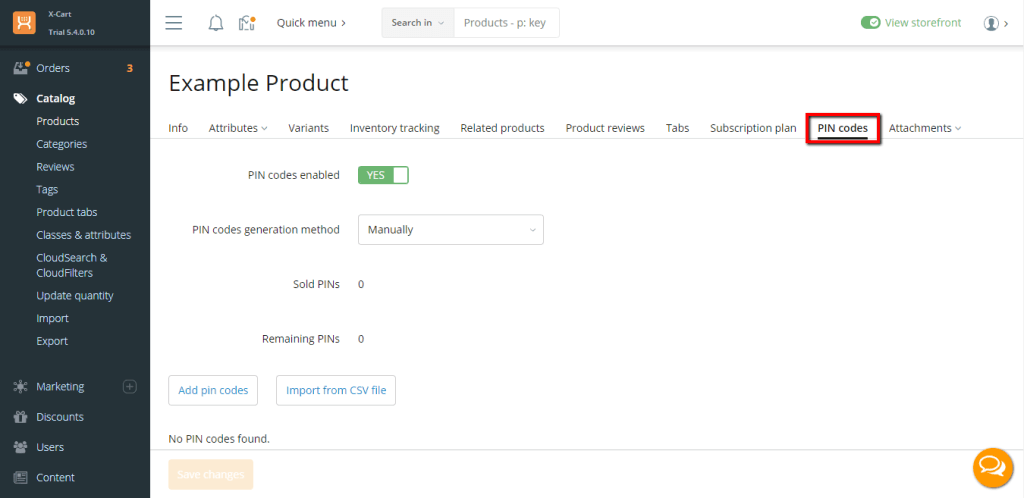Screen dimensions: 1024x498
Task: Open Users in the sidebar
Action: (x=50, y=447)
